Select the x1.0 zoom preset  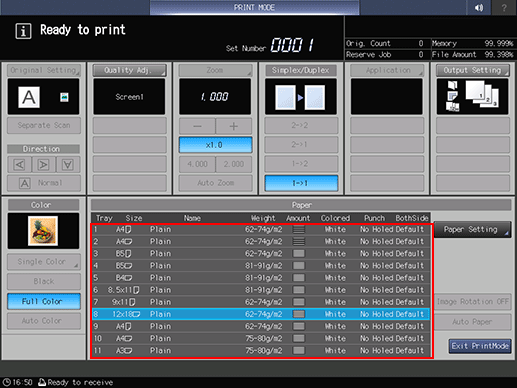(215, 145)
